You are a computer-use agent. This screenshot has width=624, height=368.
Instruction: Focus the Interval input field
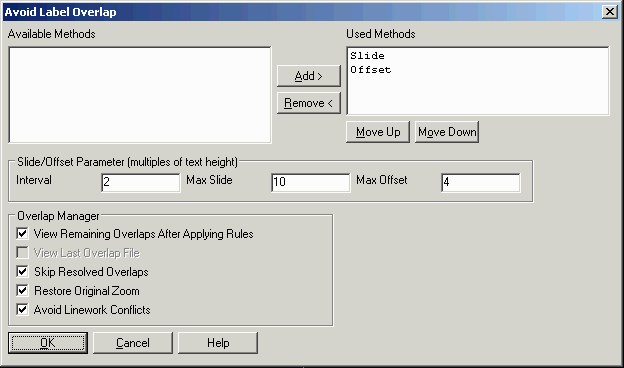point(140,182)
